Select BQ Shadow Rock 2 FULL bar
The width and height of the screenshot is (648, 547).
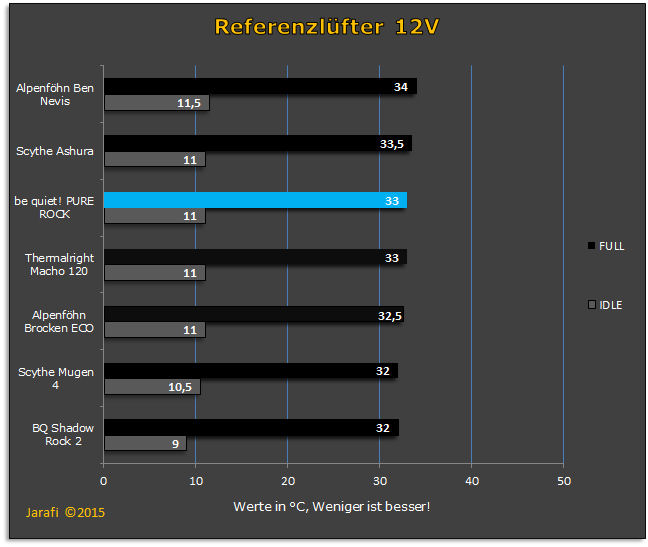coord(251,428)
